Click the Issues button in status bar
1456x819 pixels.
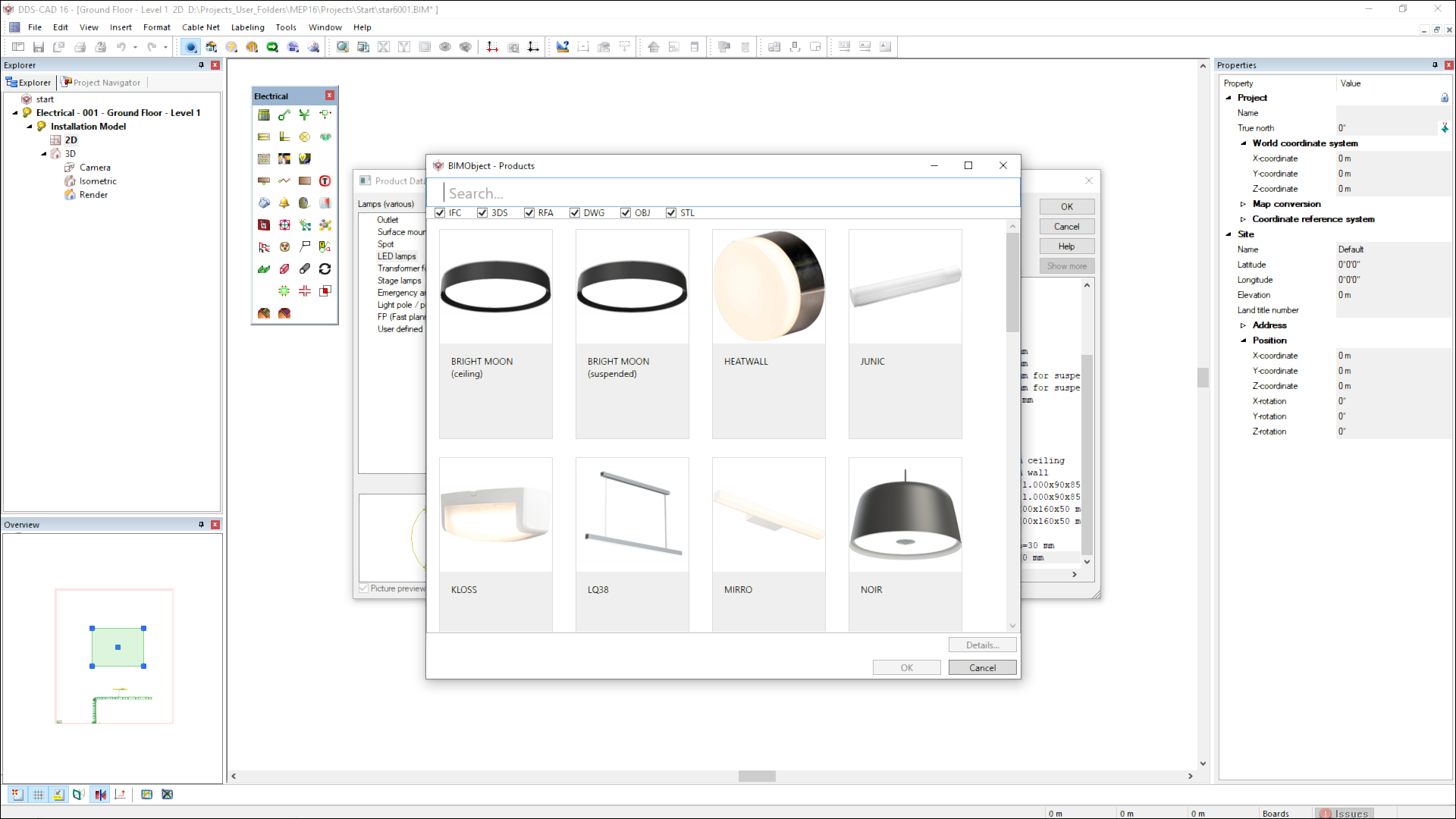pos(1345,814)
